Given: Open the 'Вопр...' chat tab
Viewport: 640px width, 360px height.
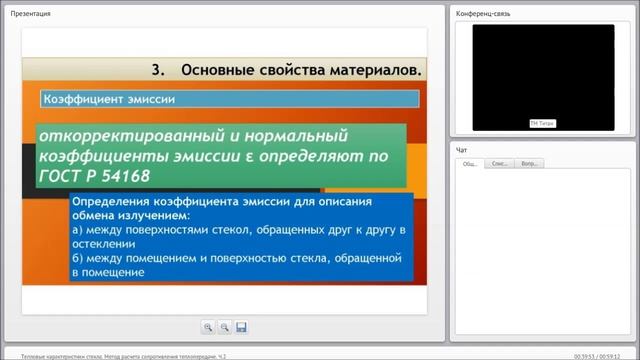Looking at the screenshot, I should point(529,163).
